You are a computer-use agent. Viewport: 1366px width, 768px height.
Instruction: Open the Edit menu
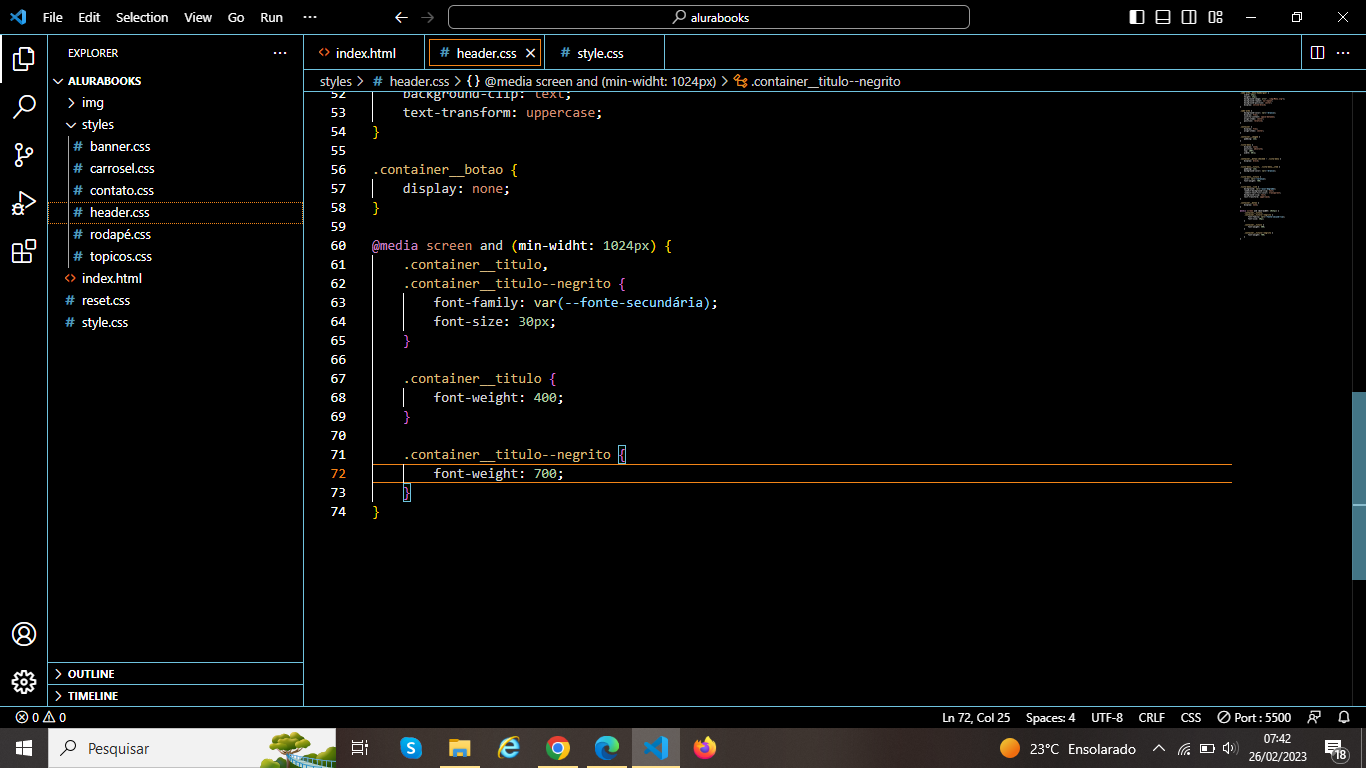[89, 17]
